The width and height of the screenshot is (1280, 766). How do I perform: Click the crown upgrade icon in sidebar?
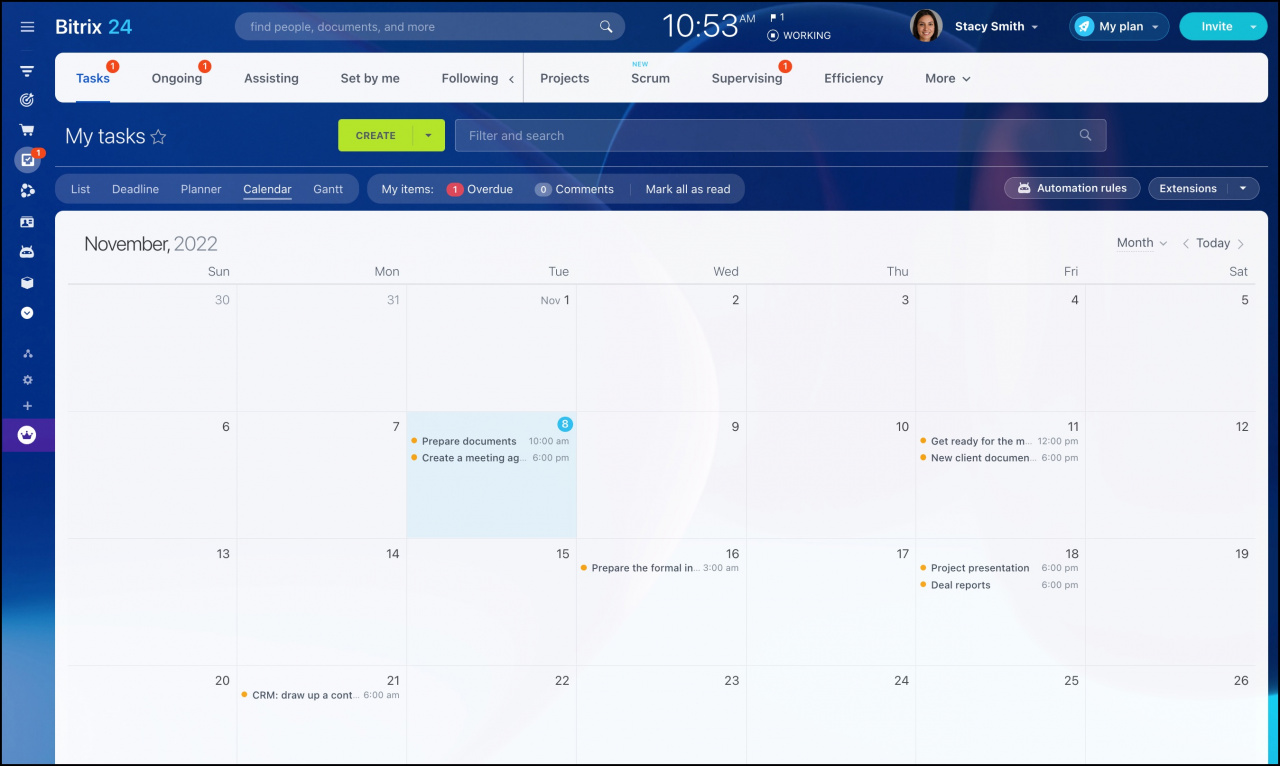(x=27, y=435)
